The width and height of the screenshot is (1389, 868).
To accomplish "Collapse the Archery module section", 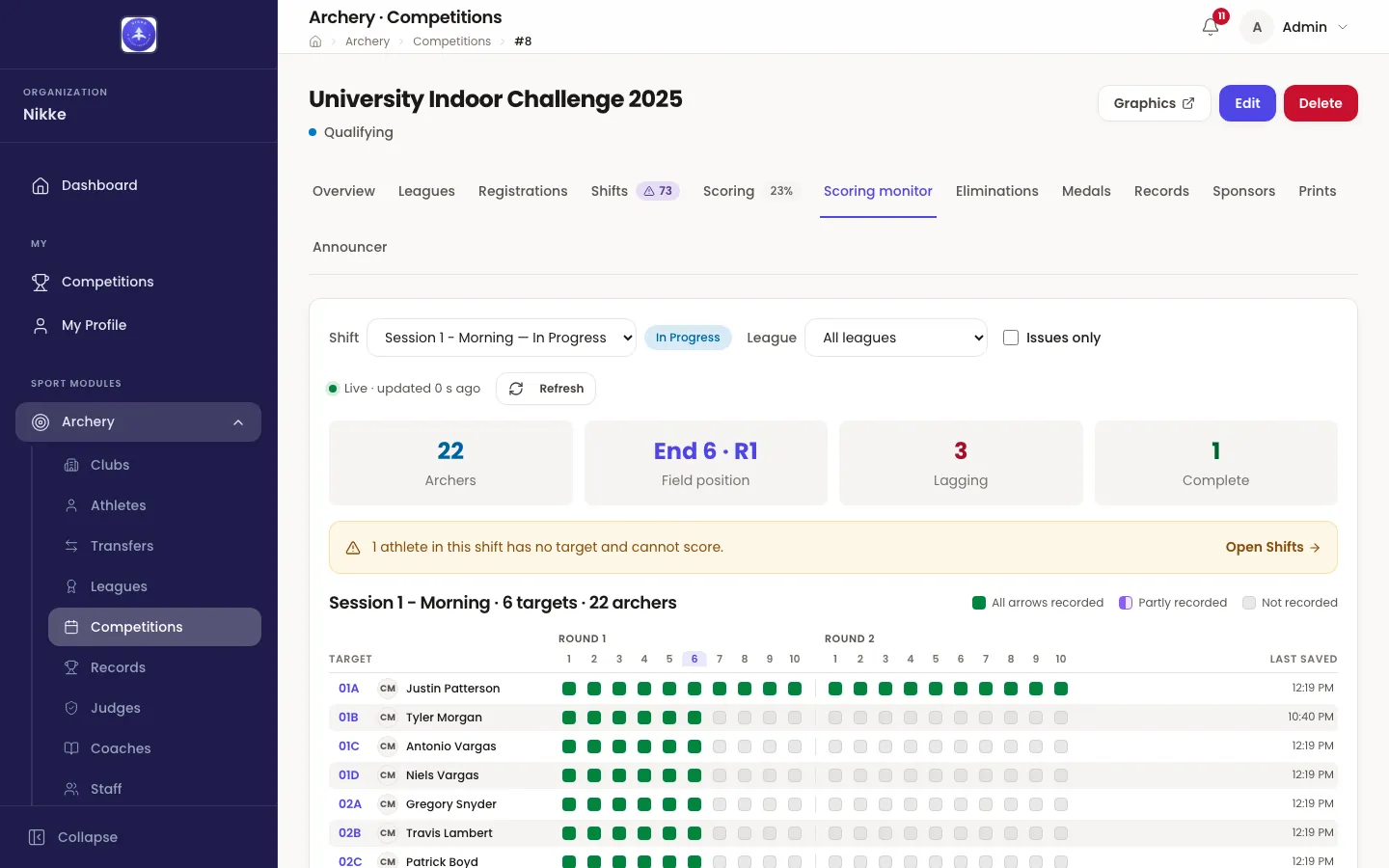I will point(238,422).
